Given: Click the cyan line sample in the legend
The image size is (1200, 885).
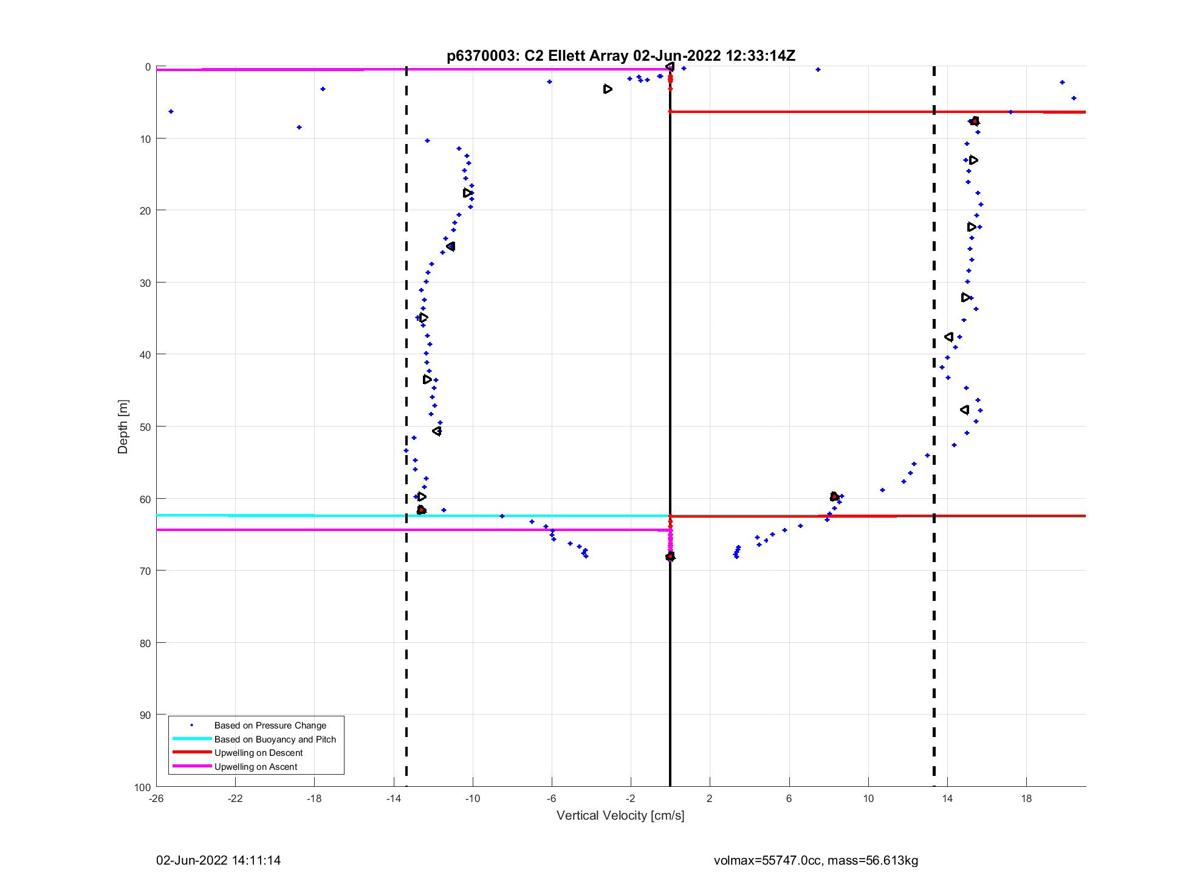Looking at the screenshot, I should (191, 739).
